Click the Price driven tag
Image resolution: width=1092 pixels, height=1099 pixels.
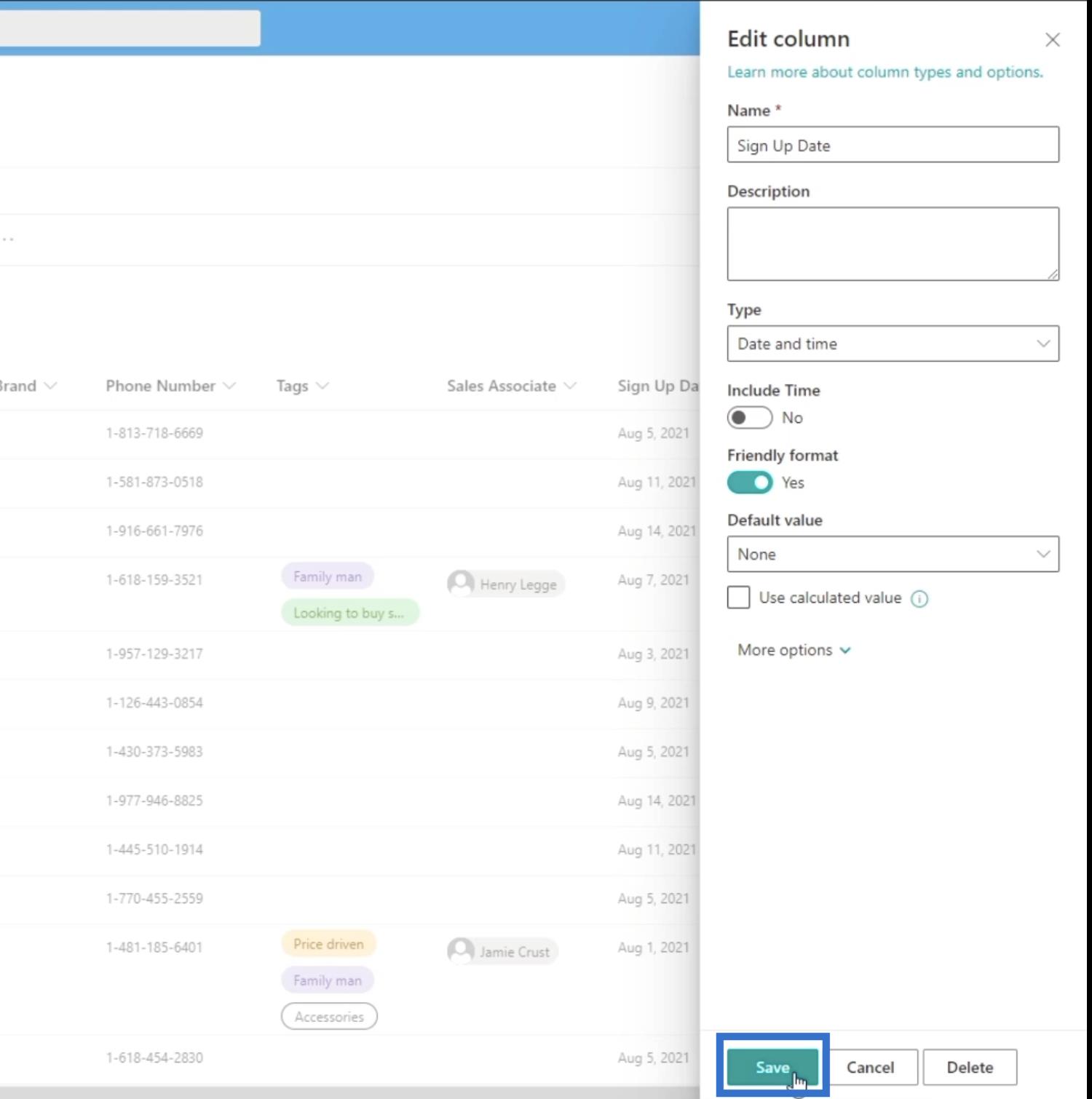[x=328, y=944]
